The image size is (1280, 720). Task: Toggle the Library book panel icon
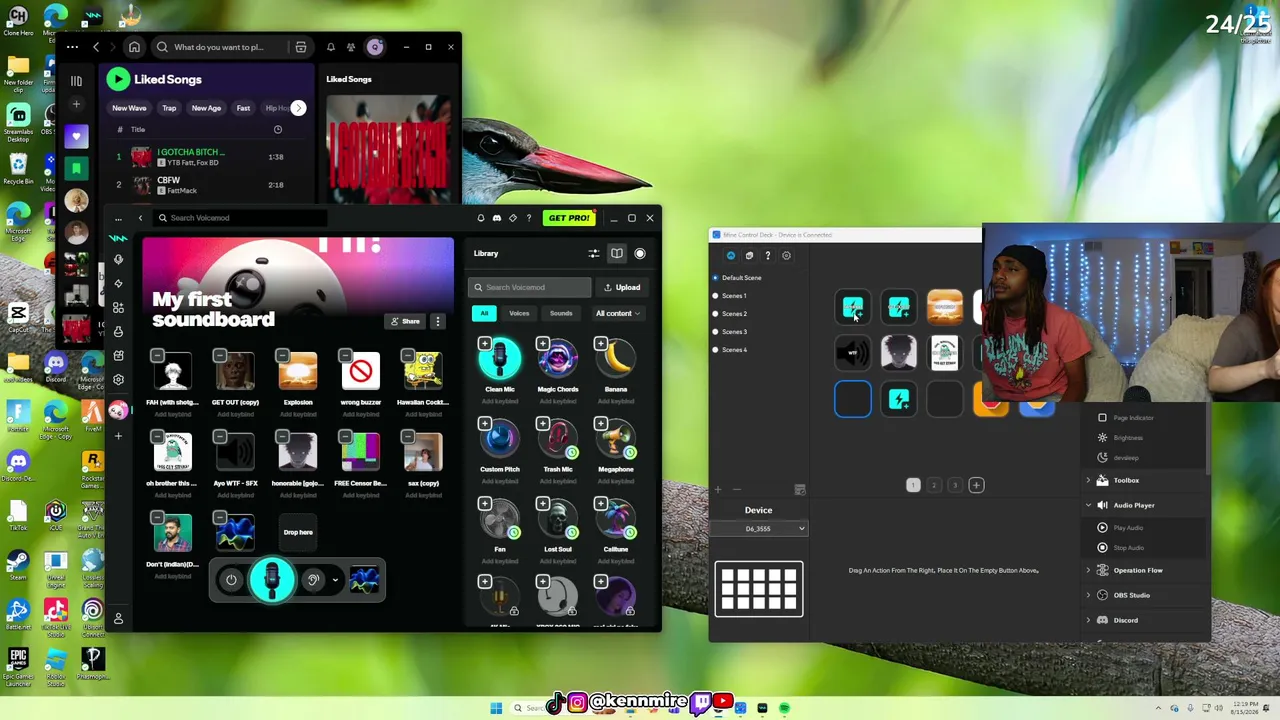617,254
